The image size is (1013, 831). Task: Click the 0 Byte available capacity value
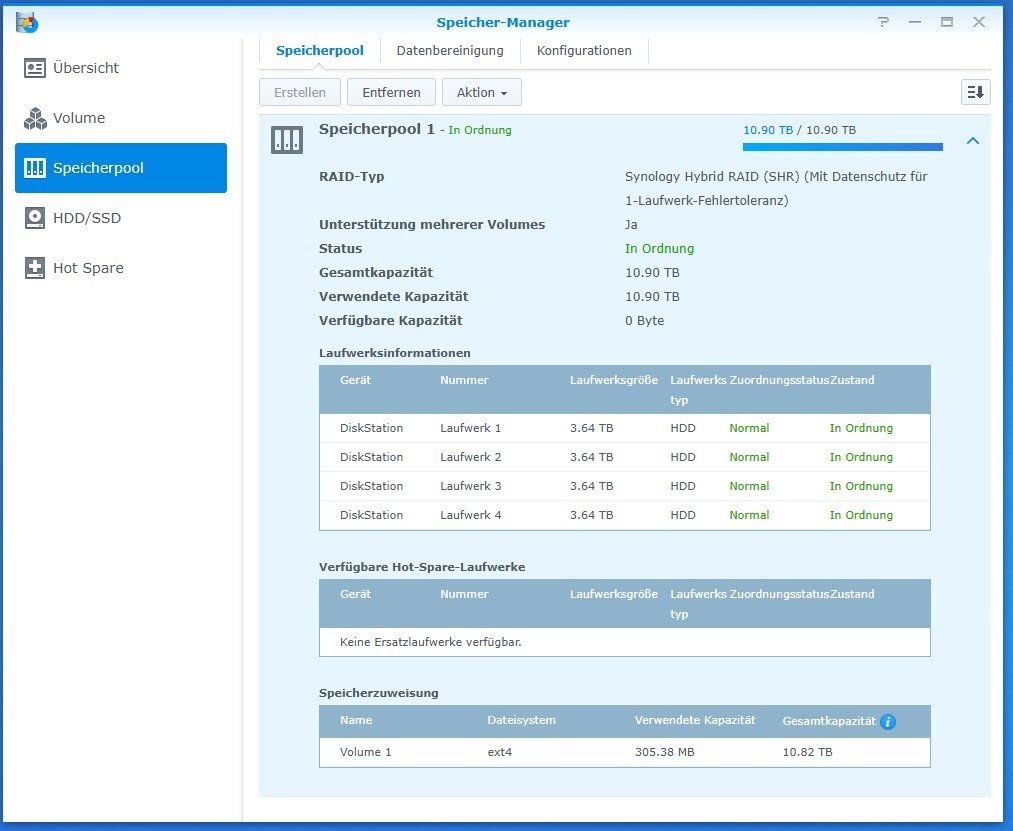(645, 321)
